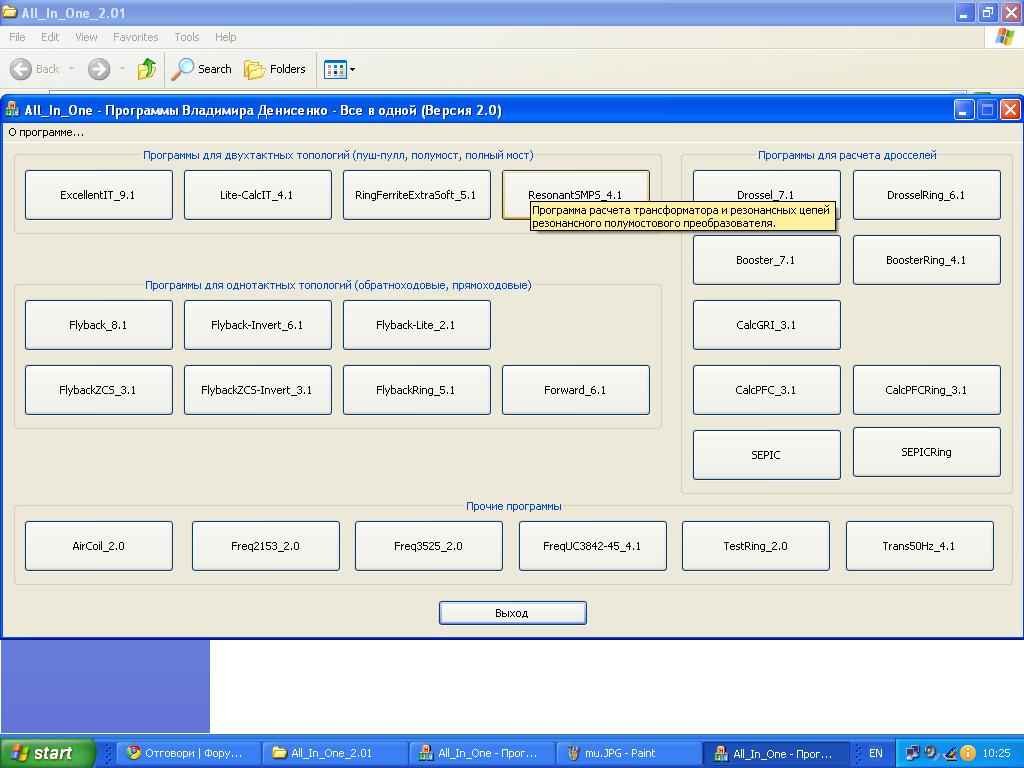Click the Back arrow icon
Image resolution: width=1024 pixels, height=768 pixels.
pyautogui.click(x=21, y=69)
